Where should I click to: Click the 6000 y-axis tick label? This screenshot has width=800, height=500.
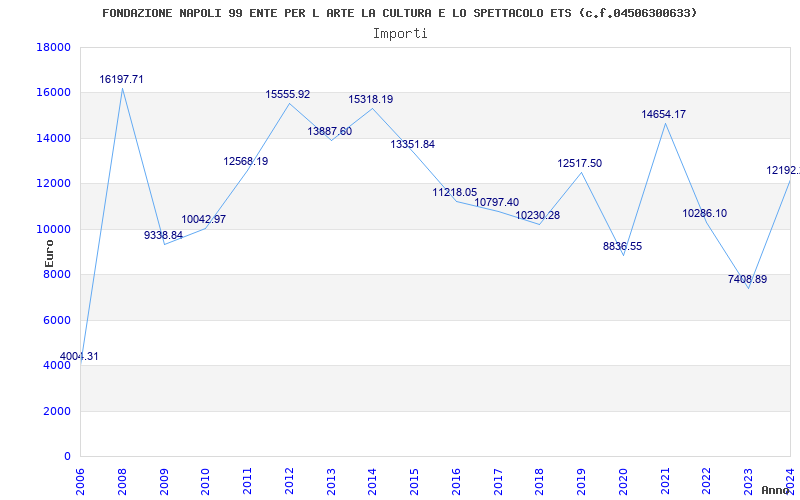(x=57, y=320)
